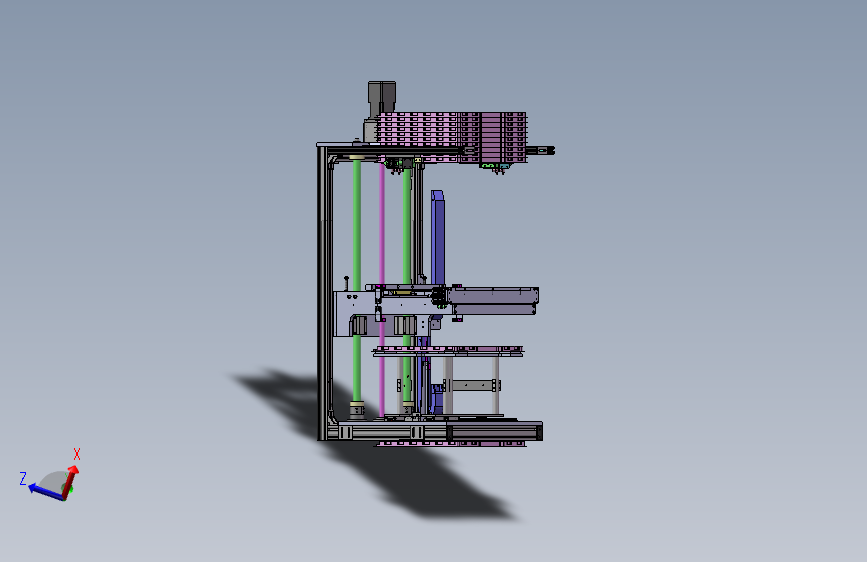This screenshot has height=562, width=867.
Task: Select the dark gray motor atop the machine
Action: (x=382, y=99)
